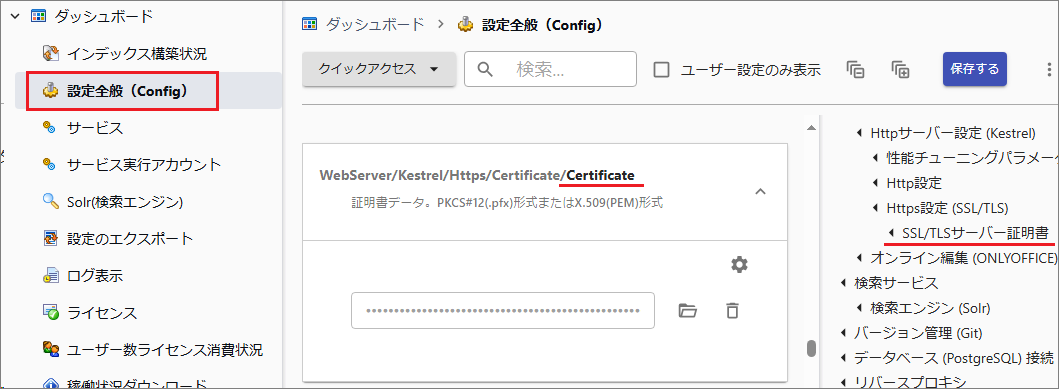
Task: Toggle ユーザー設定のみ表示 checkbox
Action: click(x=662, y=70)
